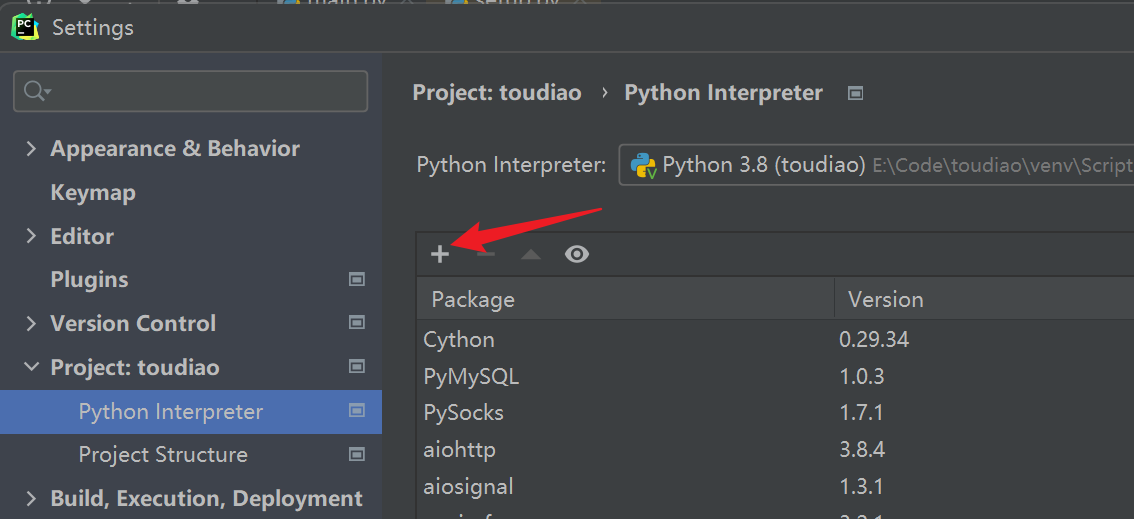Click the project-level icon beside Plugins
The height and width of the screenshot is (519, 1134).
click(357, 280)
